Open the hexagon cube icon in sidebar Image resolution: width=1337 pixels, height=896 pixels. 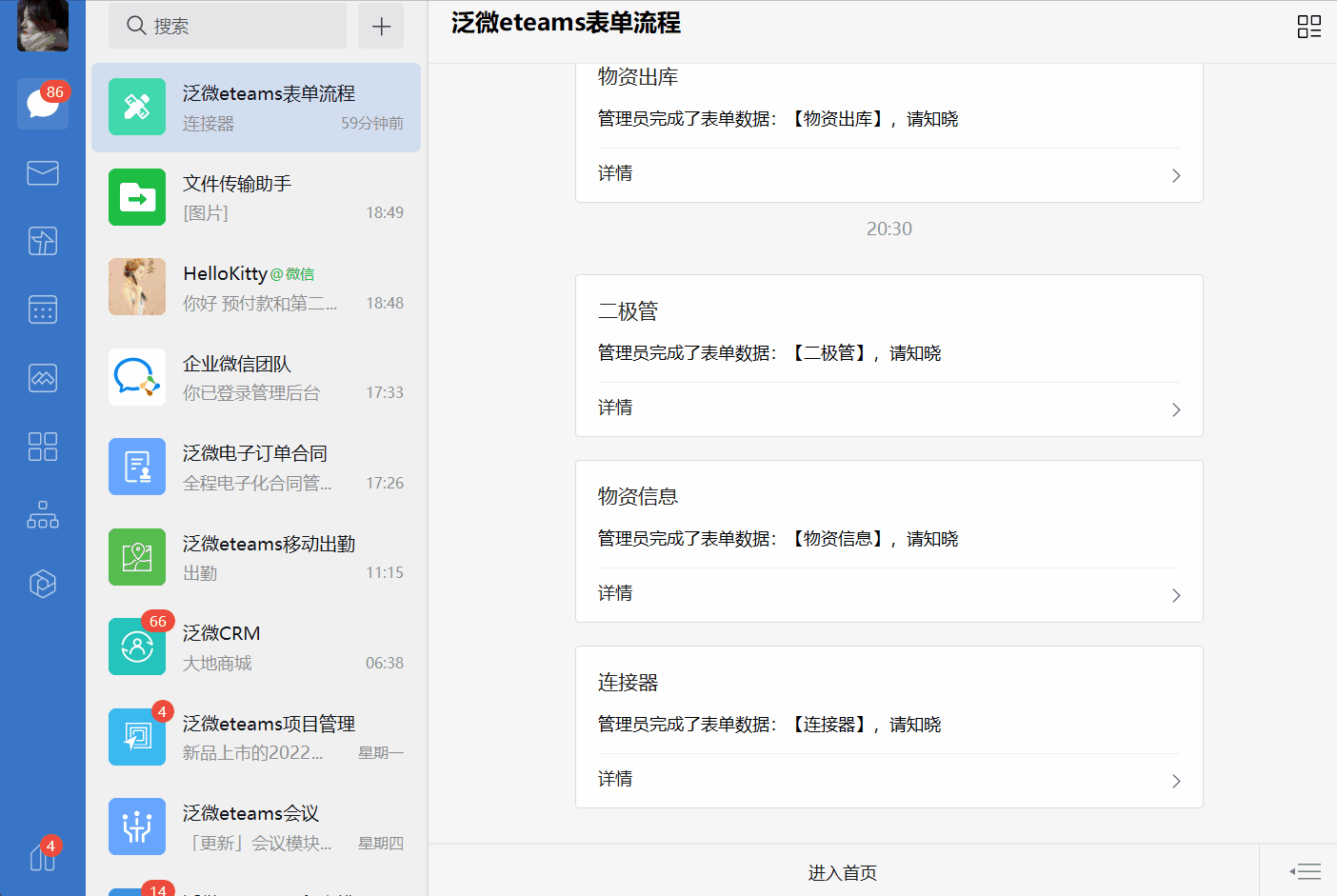tap(43, 584)
